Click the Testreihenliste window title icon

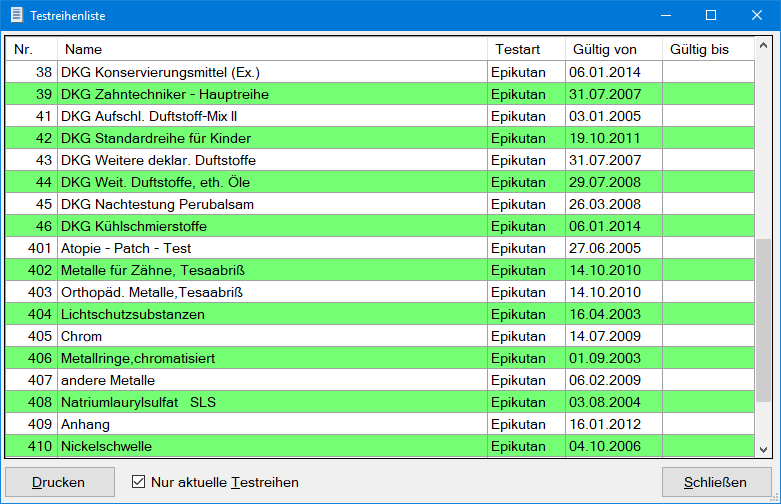click(x=16, y=16)
